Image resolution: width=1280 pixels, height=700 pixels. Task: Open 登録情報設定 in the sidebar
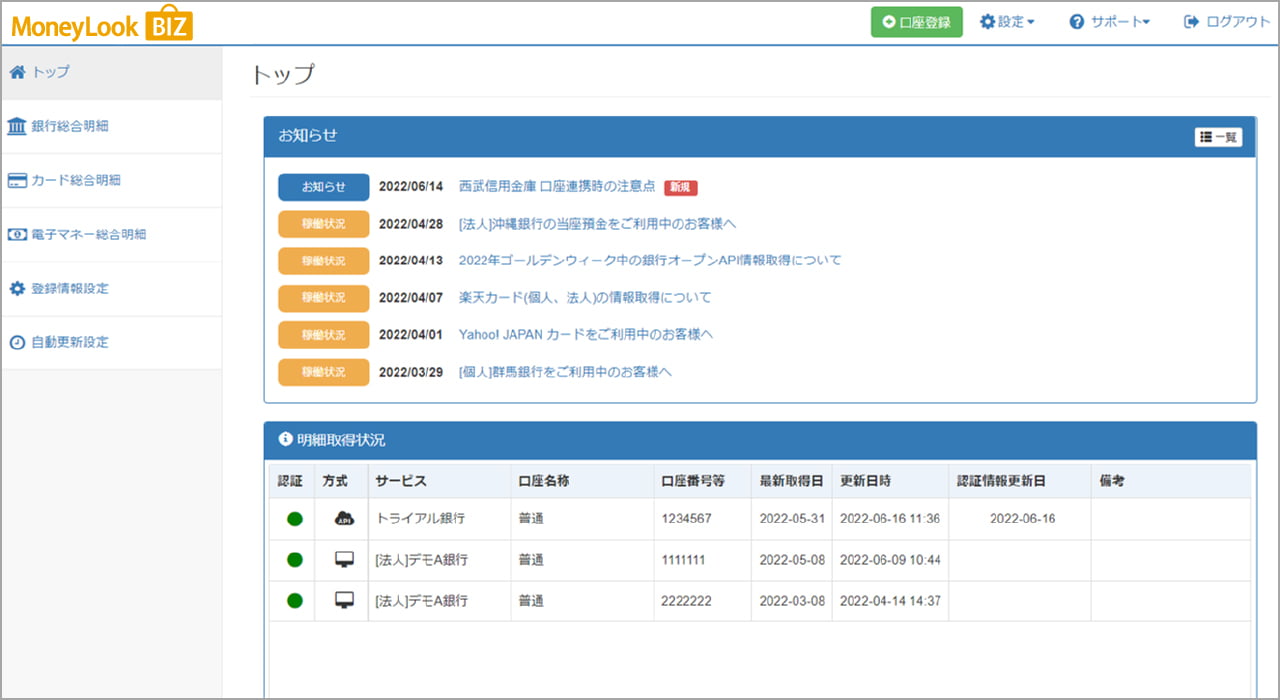click(x=111, y=288)
